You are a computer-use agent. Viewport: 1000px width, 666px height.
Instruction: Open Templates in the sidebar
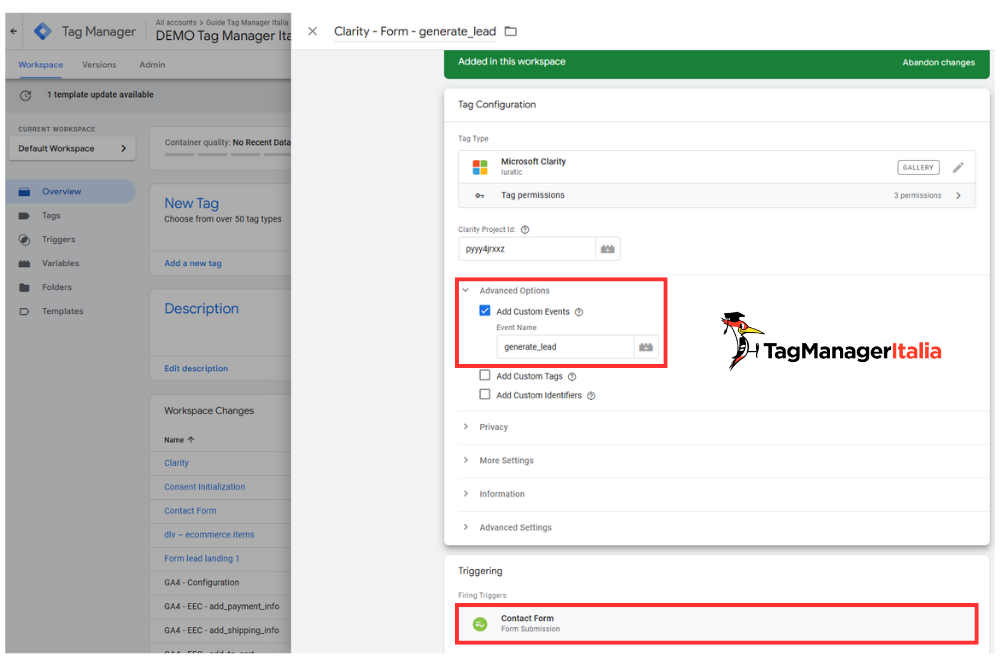tap(62, 311)
